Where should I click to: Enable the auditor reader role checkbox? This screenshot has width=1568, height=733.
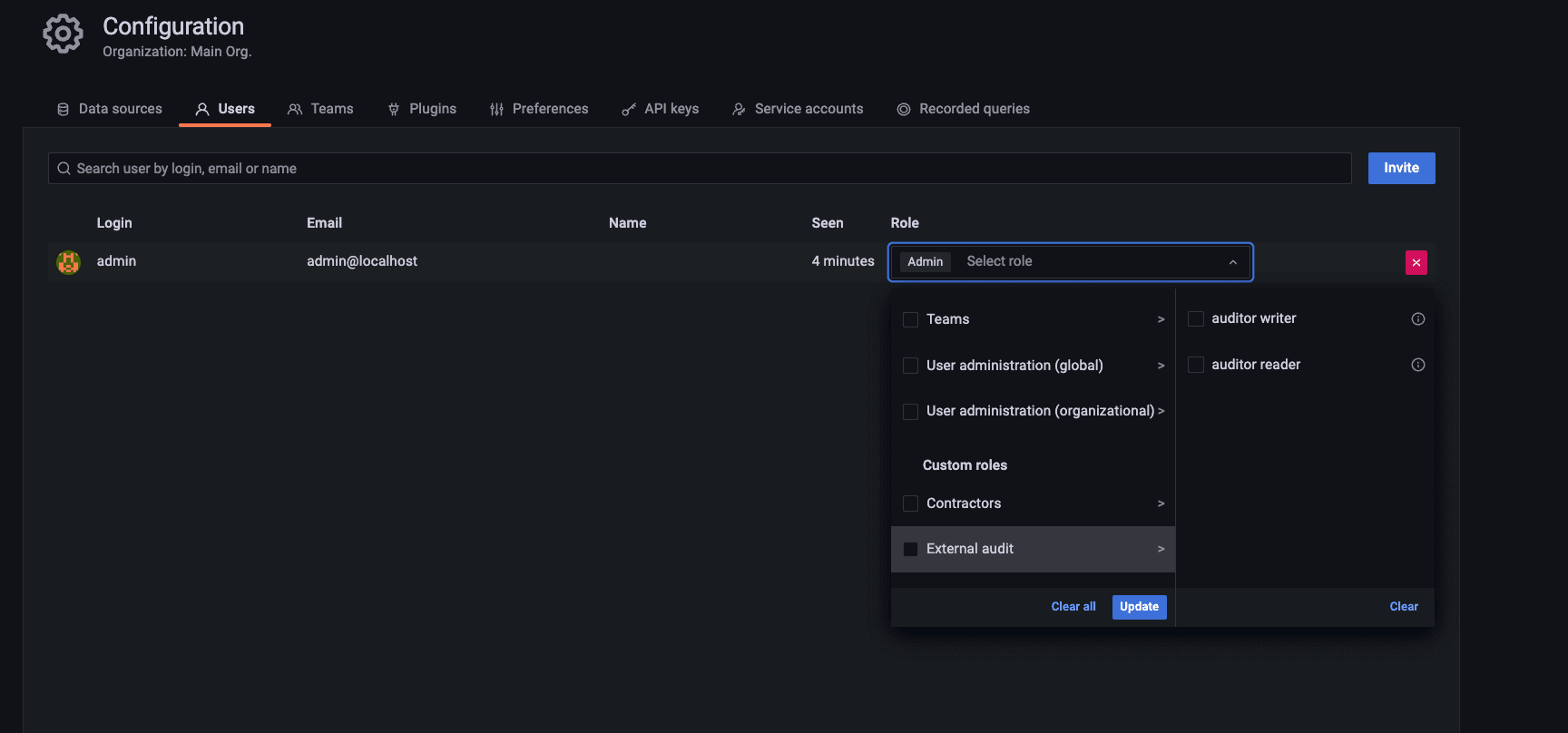(1196, 365)
